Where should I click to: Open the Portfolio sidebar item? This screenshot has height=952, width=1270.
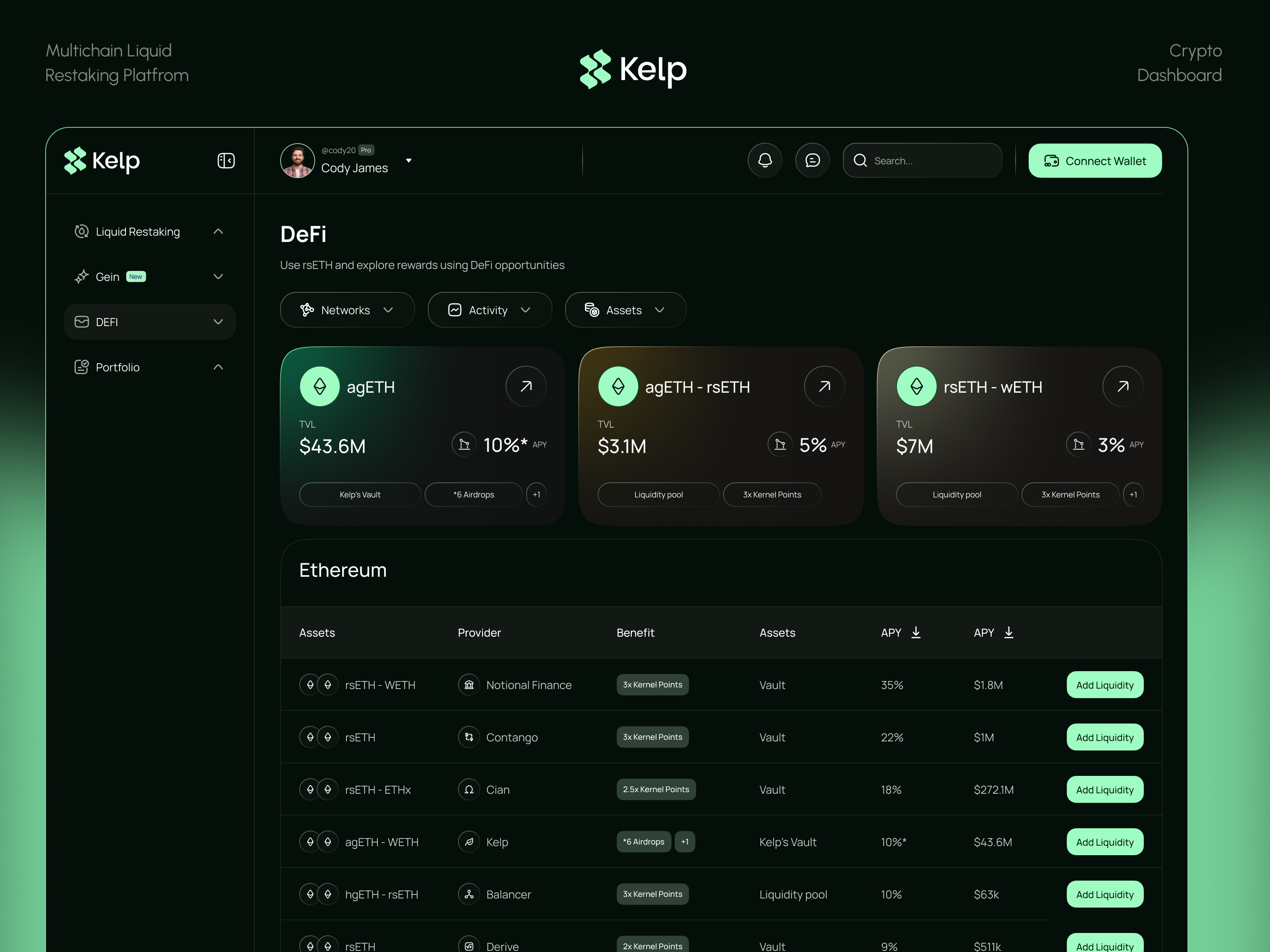[x=118, y=367]
